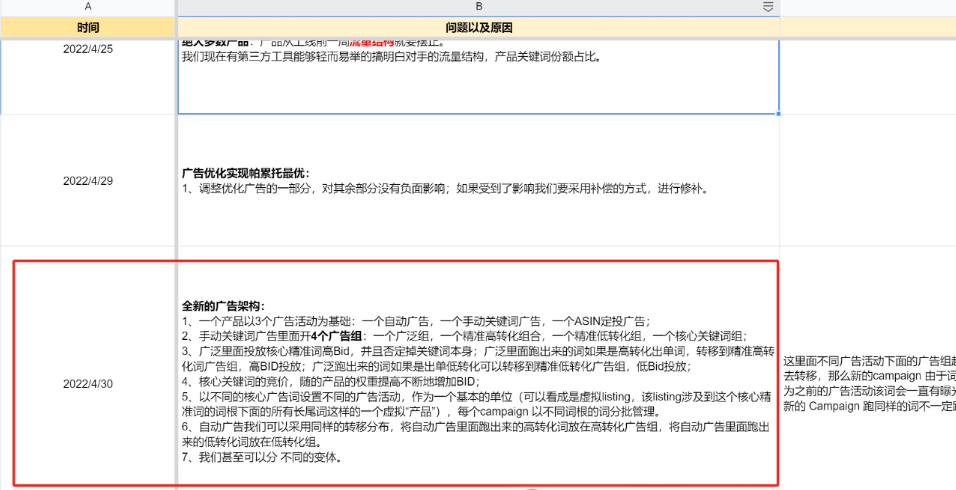Click the column B right border in header
This screenshot has height=490, width=956.
coord(780,7)
